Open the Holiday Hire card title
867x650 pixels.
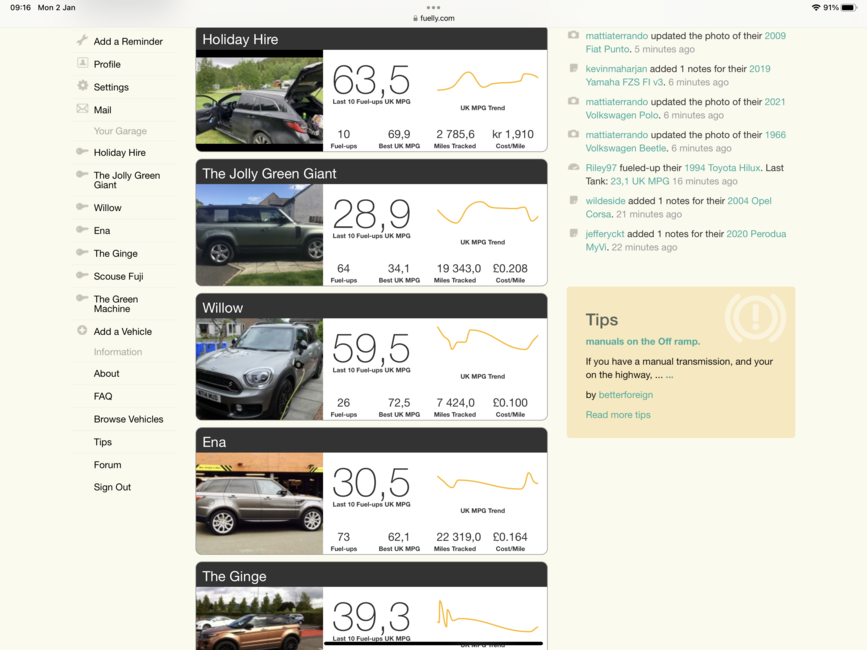(x=240, y=39)
